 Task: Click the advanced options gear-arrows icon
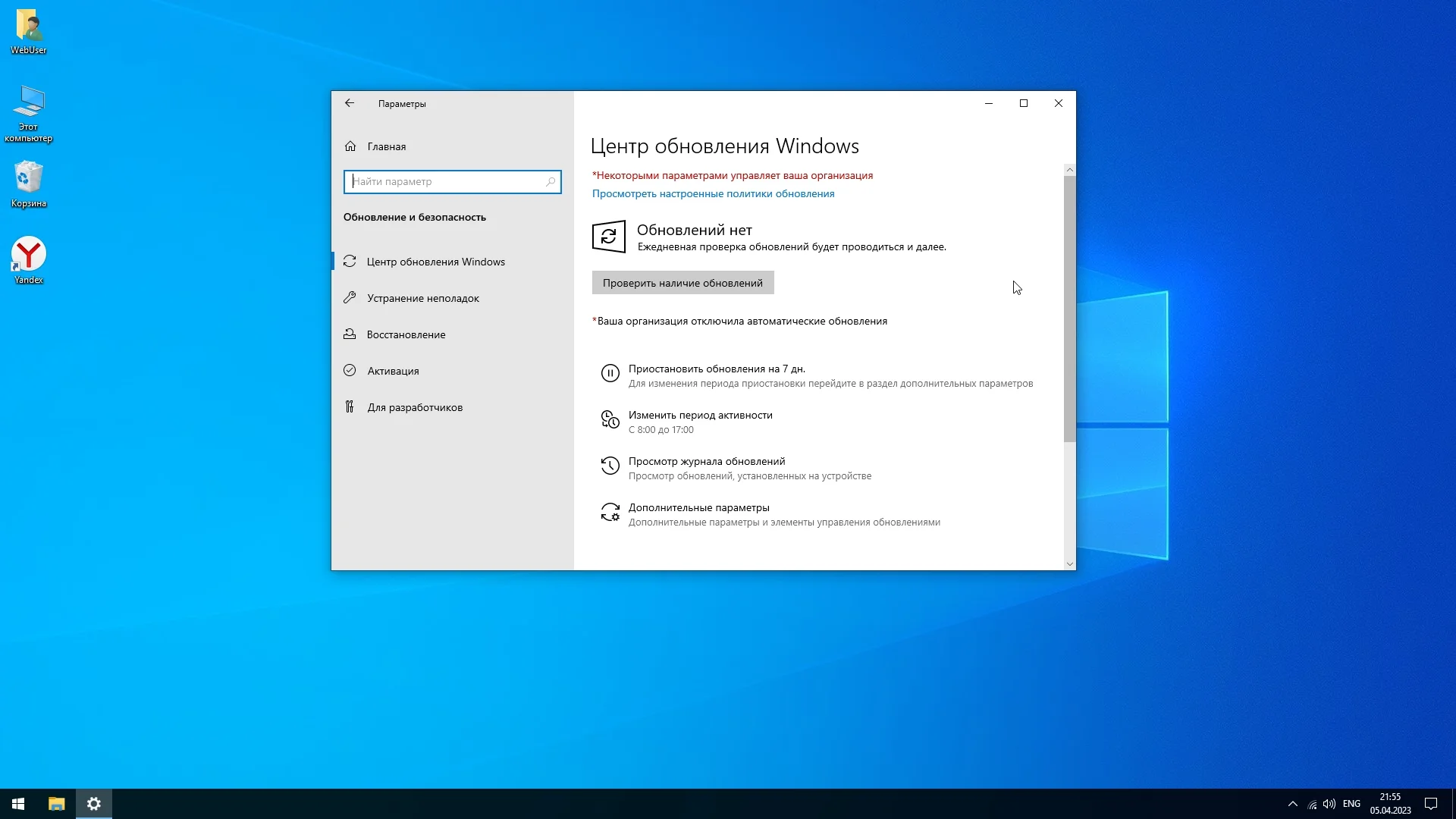(610, 513)
